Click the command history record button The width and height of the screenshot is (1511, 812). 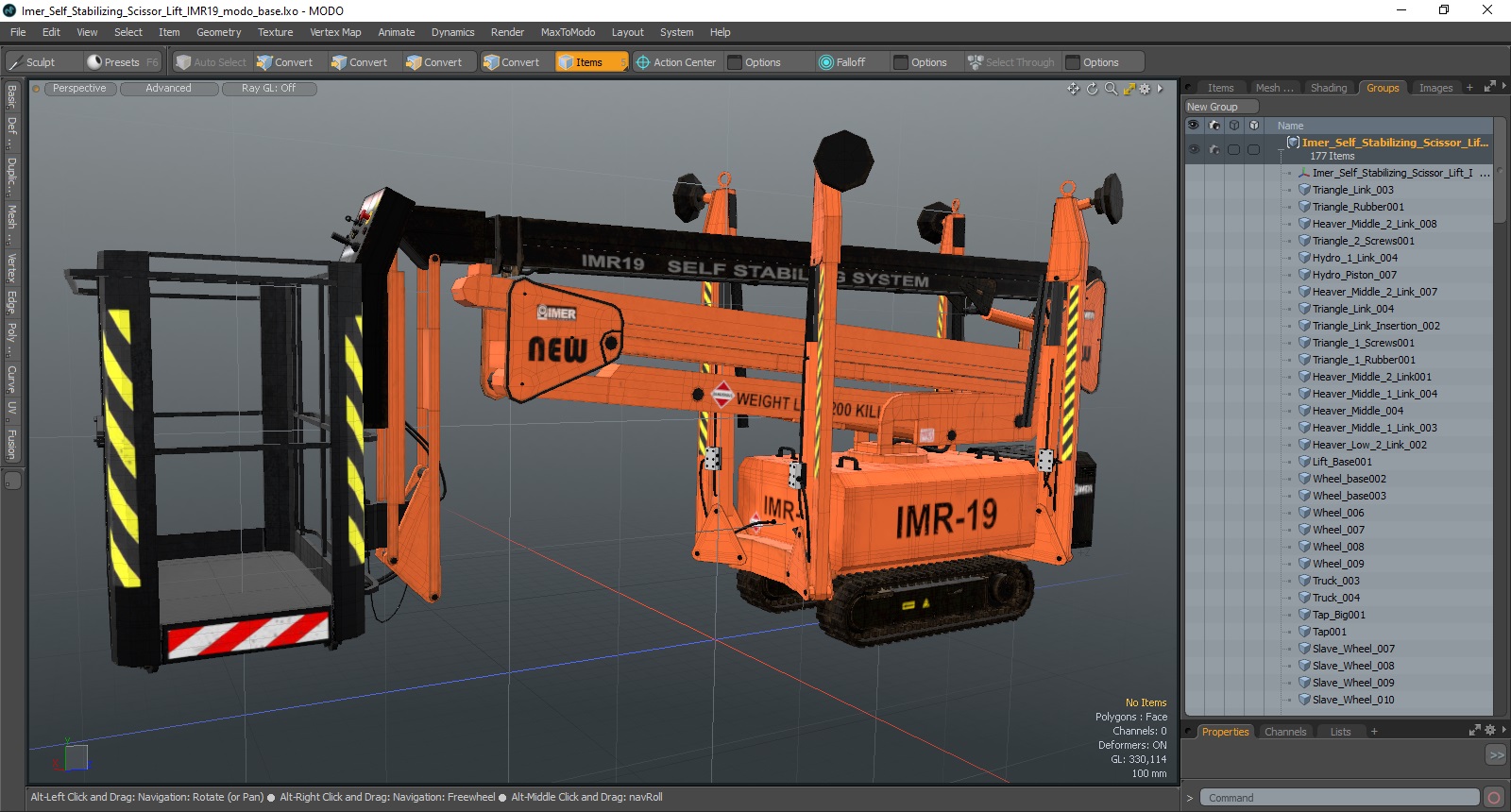(x=1493, y=798)
